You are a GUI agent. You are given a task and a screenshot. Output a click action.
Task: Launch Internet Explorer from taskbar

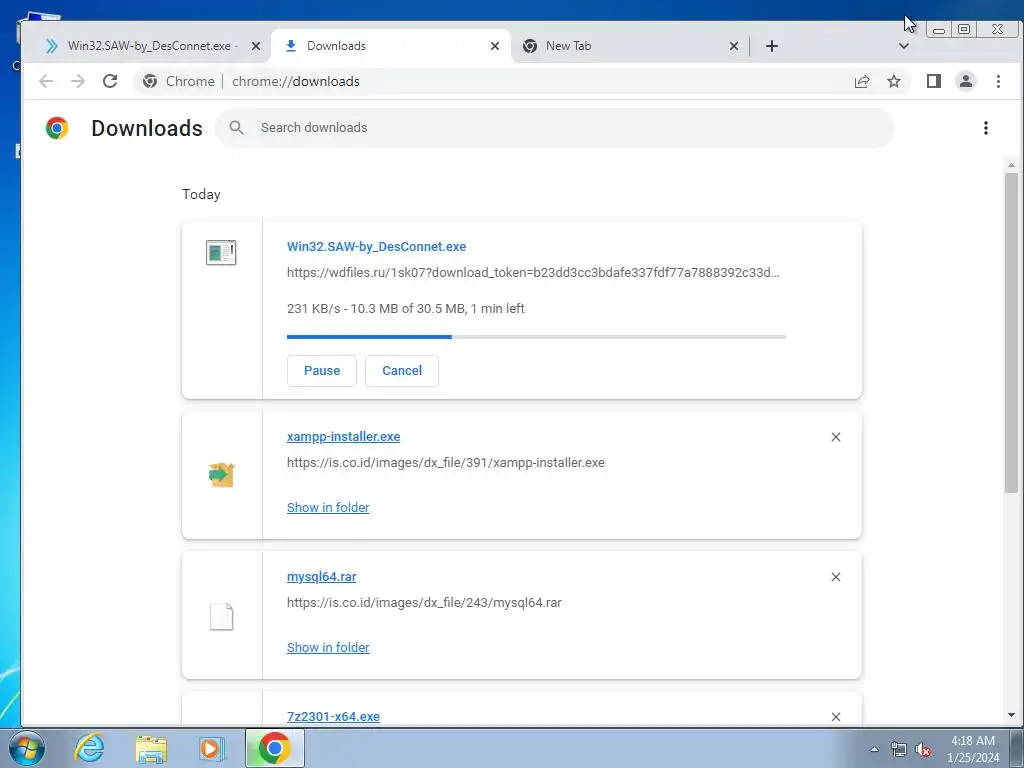click(89, 748)
